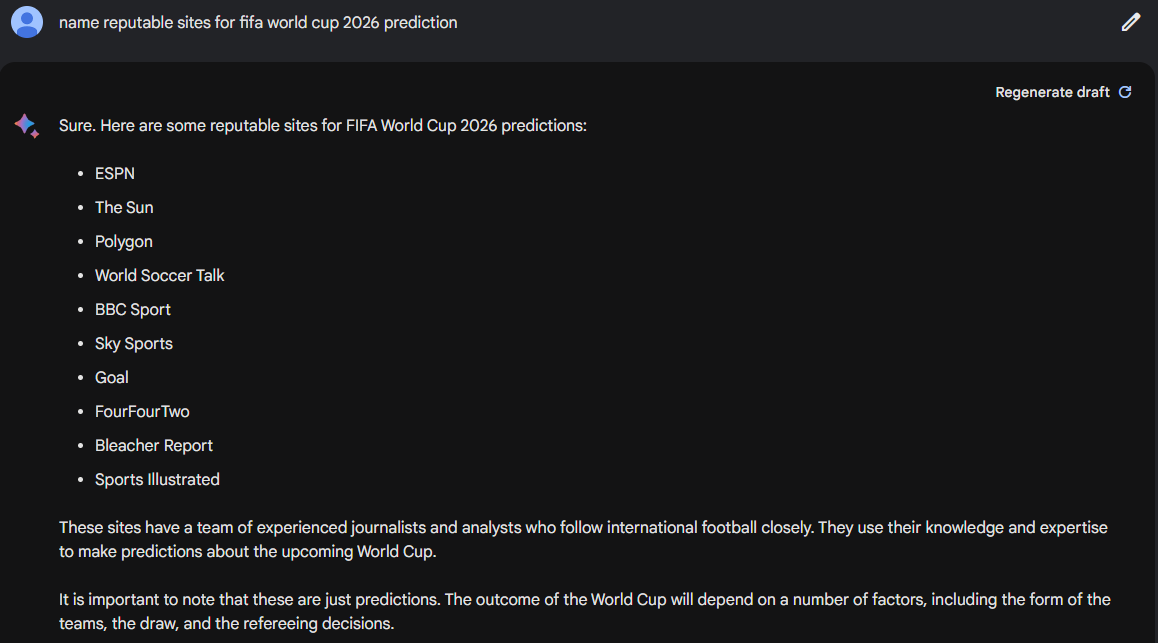Viewport: 1158px width, 643px height.
Task: Select the FourFourTwo entry
Action: click(142, 412)
